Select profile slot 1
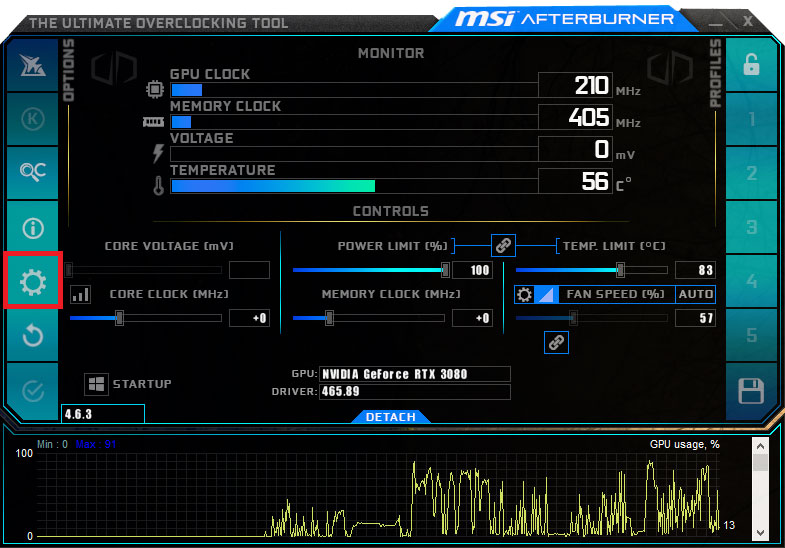Screen dimensions: 785x548 click(751, 119)
